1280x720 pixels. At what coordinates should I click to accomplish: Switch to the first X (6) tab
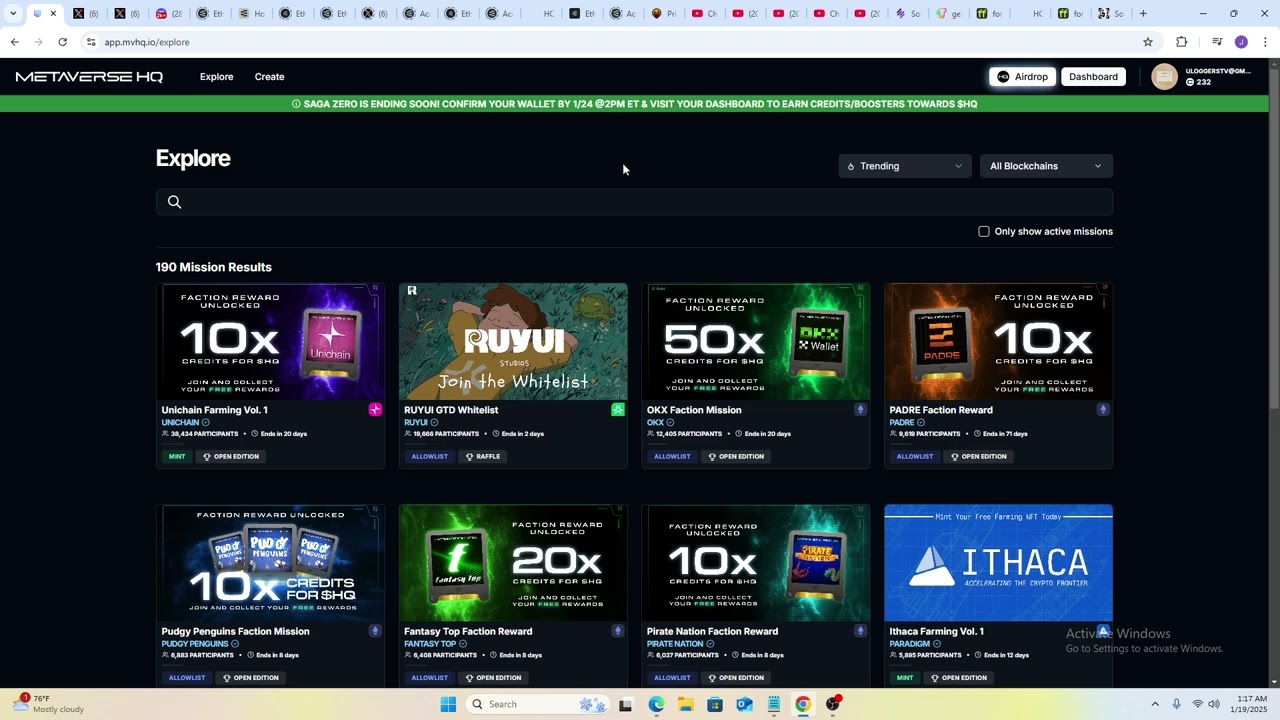86,14
